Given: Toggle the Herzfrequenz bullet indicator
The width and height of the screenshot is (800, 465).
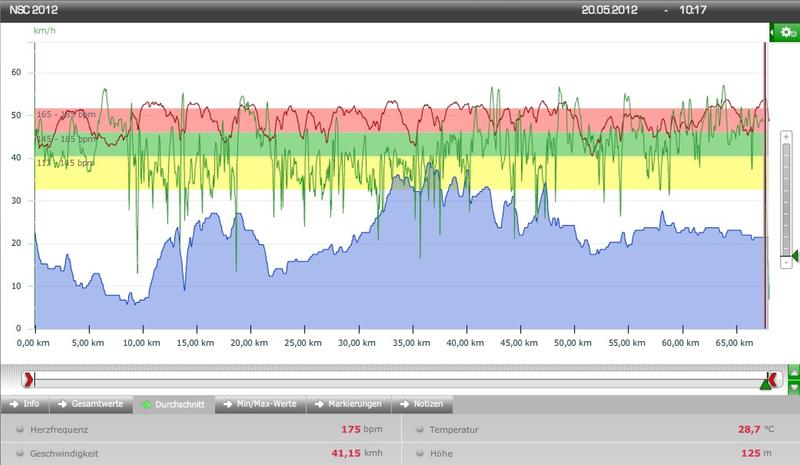Looking at the screenshot, I should pos(19,429).
